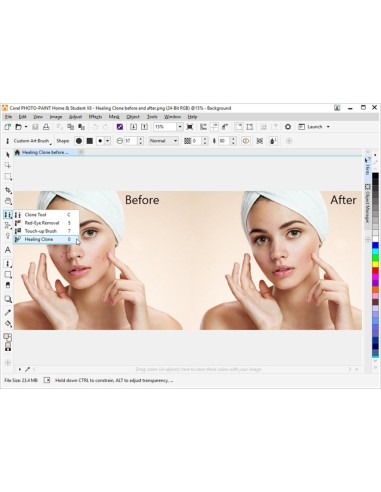Select the Fill bucket tool
This screenshot has height=492, width=381.
pos(8,323)
